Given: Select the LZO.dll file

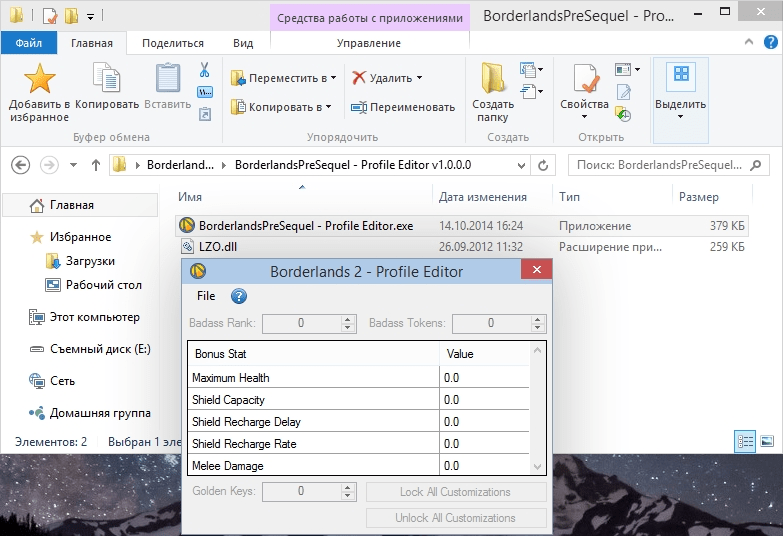Looking at the screenshot, I should pyautogui.click(x=217, y=246).
